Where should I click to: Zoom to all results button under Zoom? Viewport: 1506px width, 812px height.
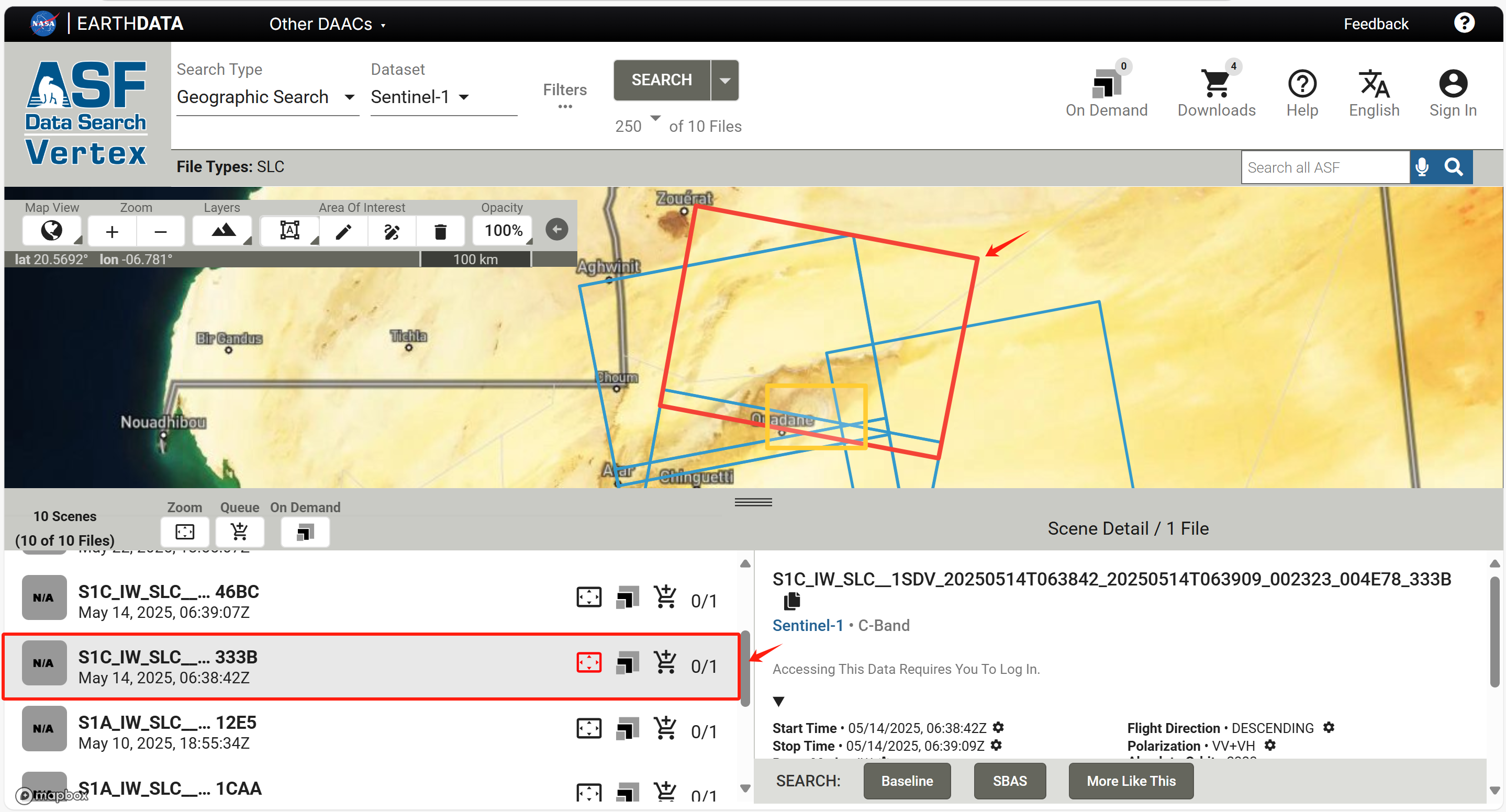click(185, 532)
